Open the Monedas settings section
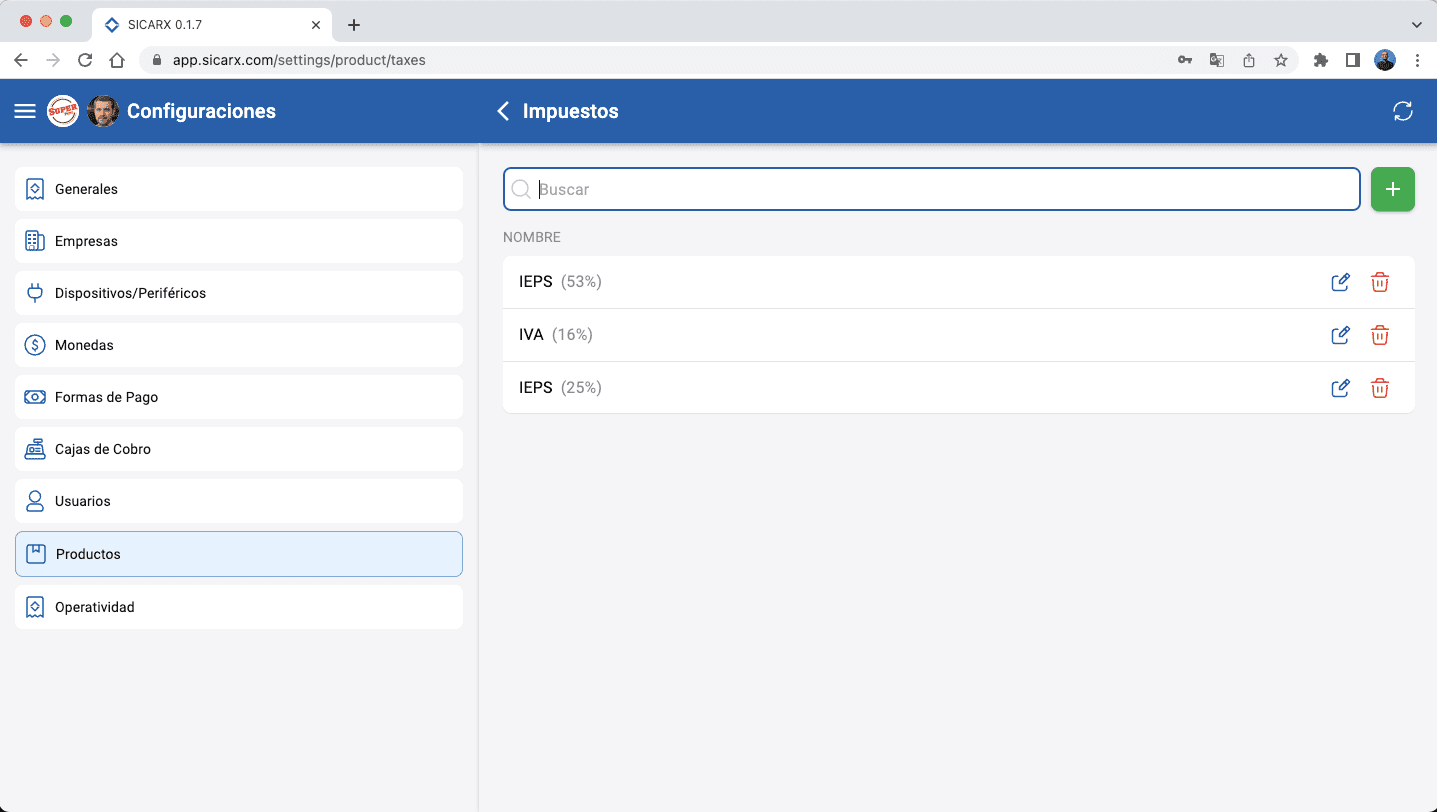This screenshot has width=1437, height=812. coord(238,345)
